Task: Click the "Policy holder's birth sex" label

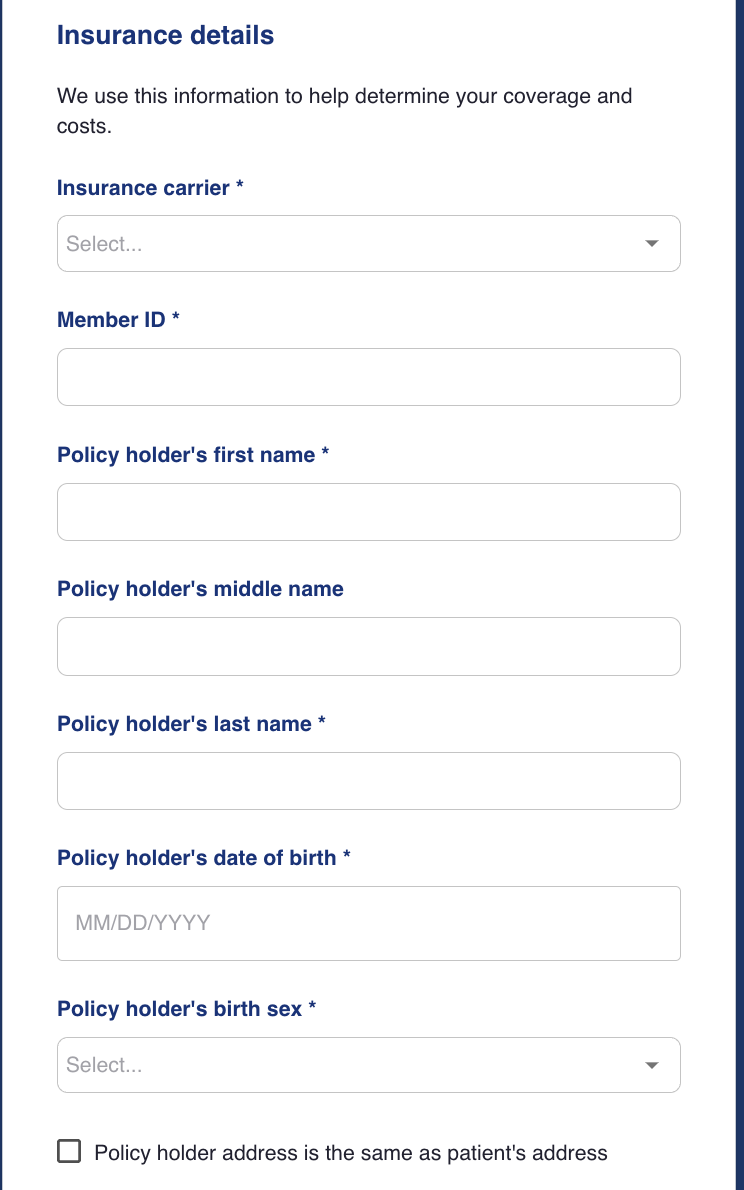Action: (179, 1009)
